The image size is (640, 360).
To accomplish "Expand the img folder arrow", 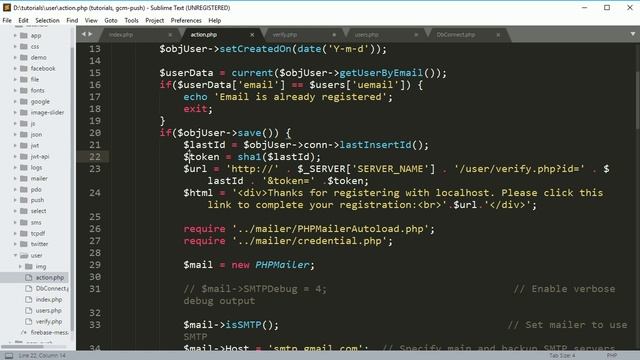I will point(20,267).
